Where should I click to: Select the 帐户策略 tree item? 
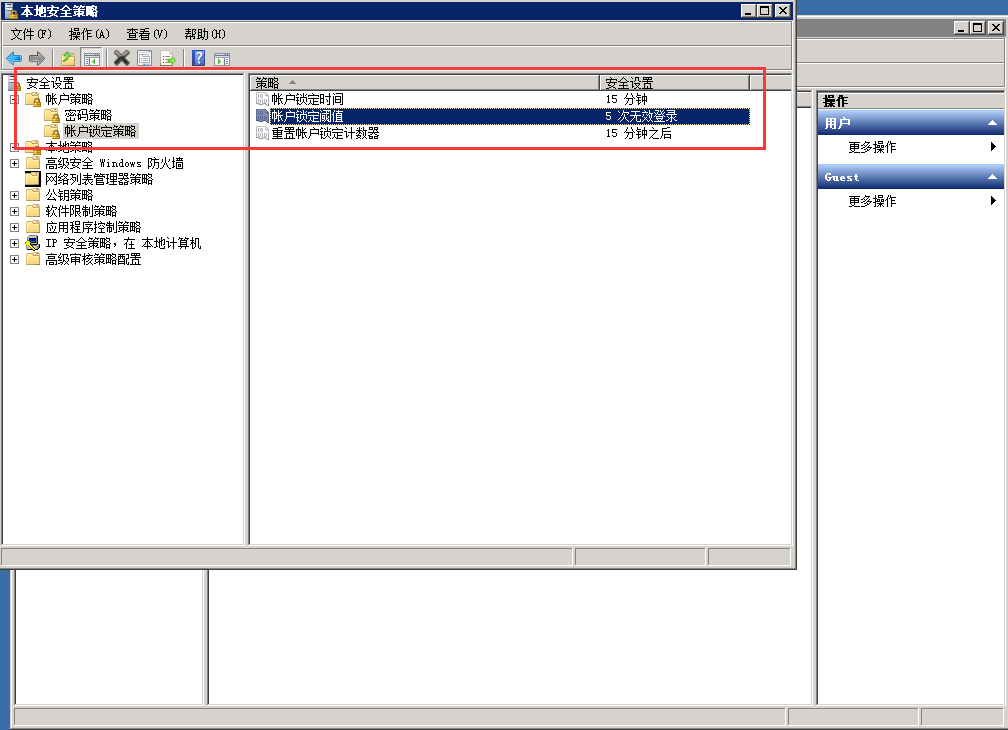pos(69,99)
